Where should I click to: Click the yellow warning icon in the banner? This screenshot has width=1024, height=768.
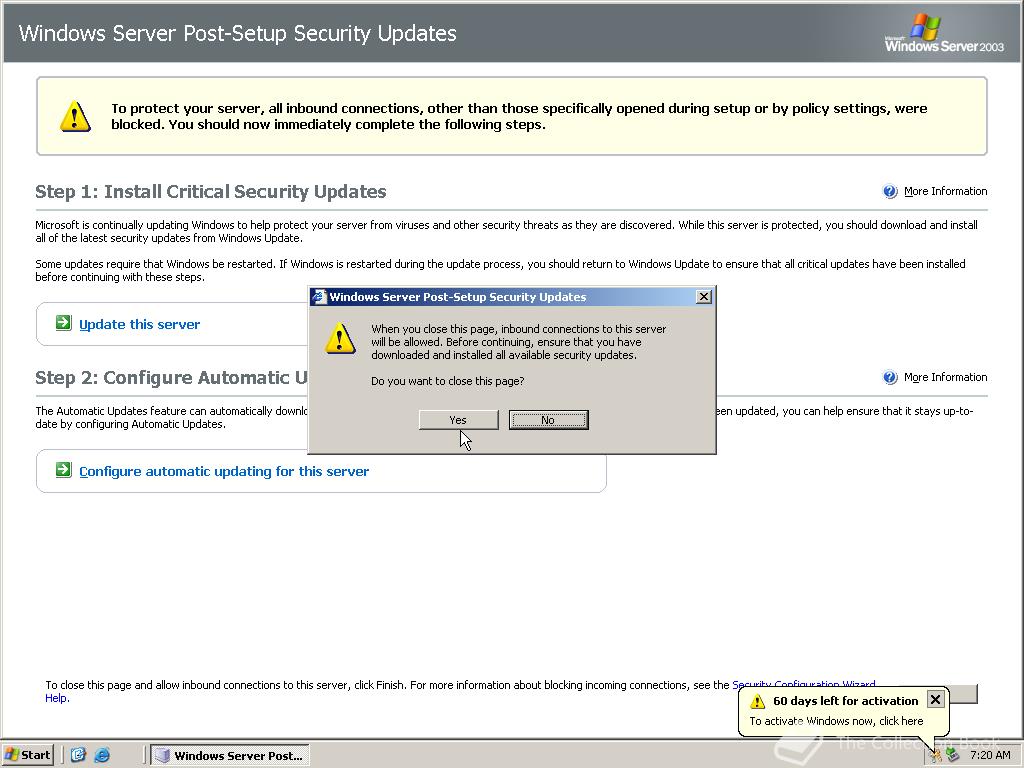(75, 116)
